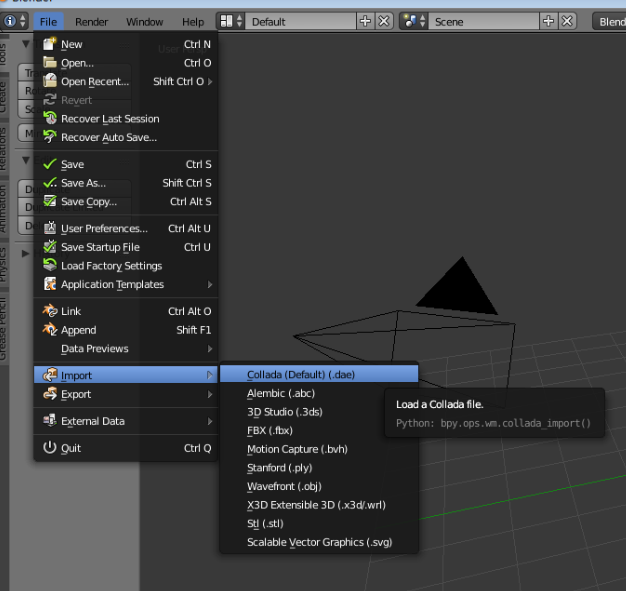This screenshot has width=626, height=591.
Task: Click the Quit power icon
Action: tap(50, 448)
